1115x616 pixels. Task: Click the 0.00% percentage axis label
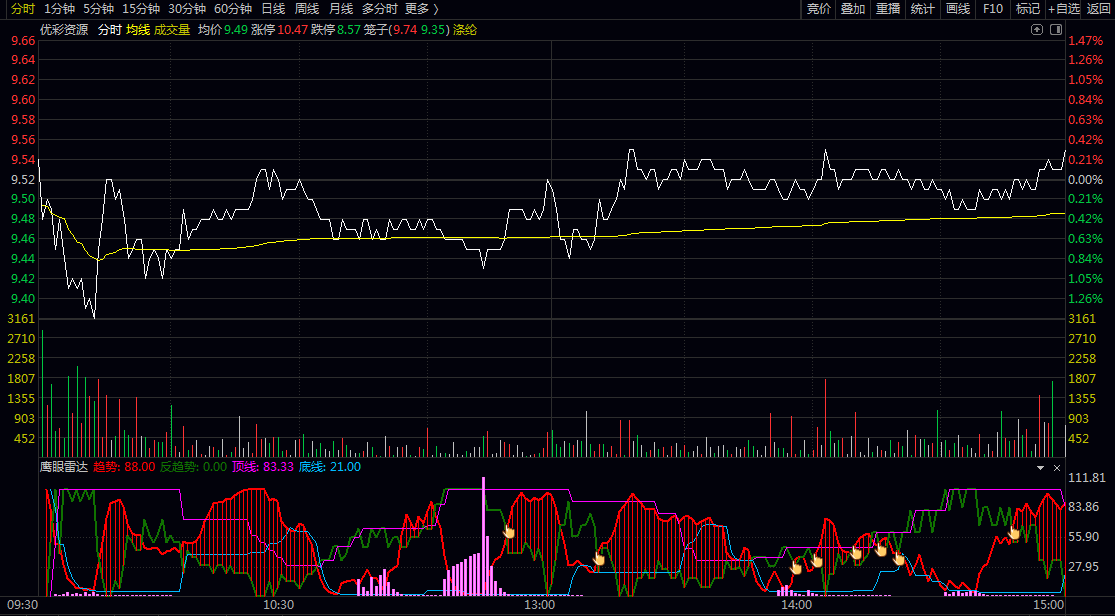tap(1086, 179)
